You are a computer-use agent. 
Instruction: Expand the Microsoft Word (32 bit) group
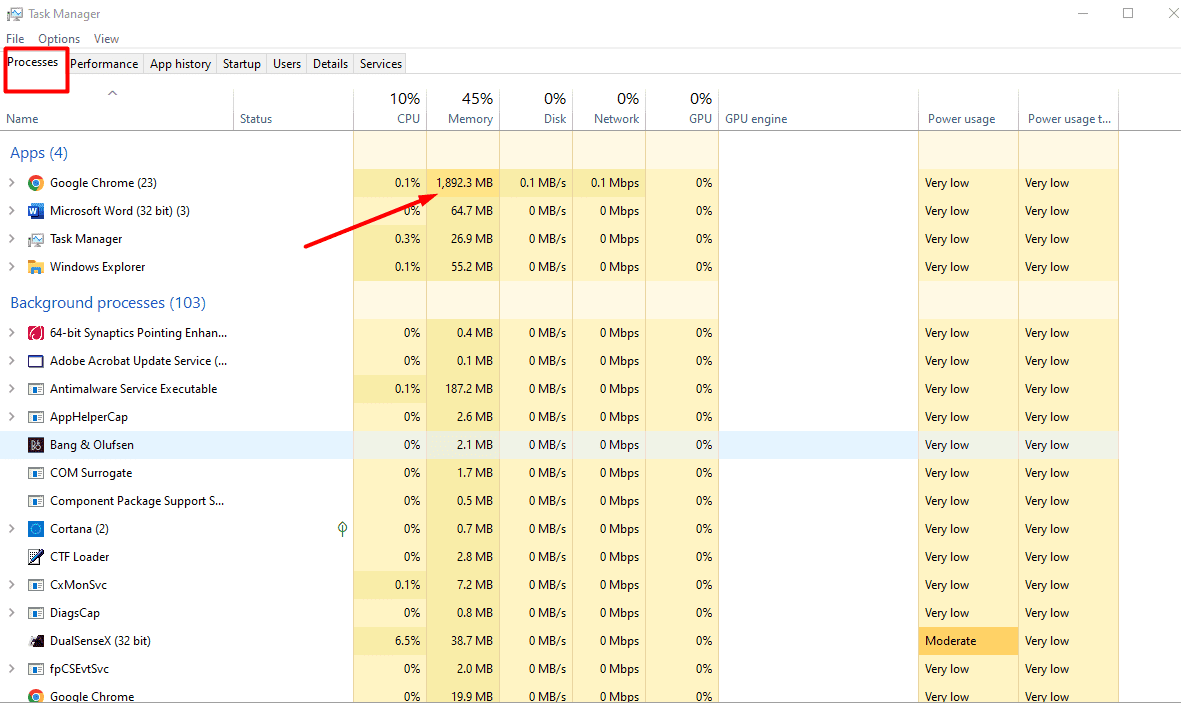click(x=10, y=210)
